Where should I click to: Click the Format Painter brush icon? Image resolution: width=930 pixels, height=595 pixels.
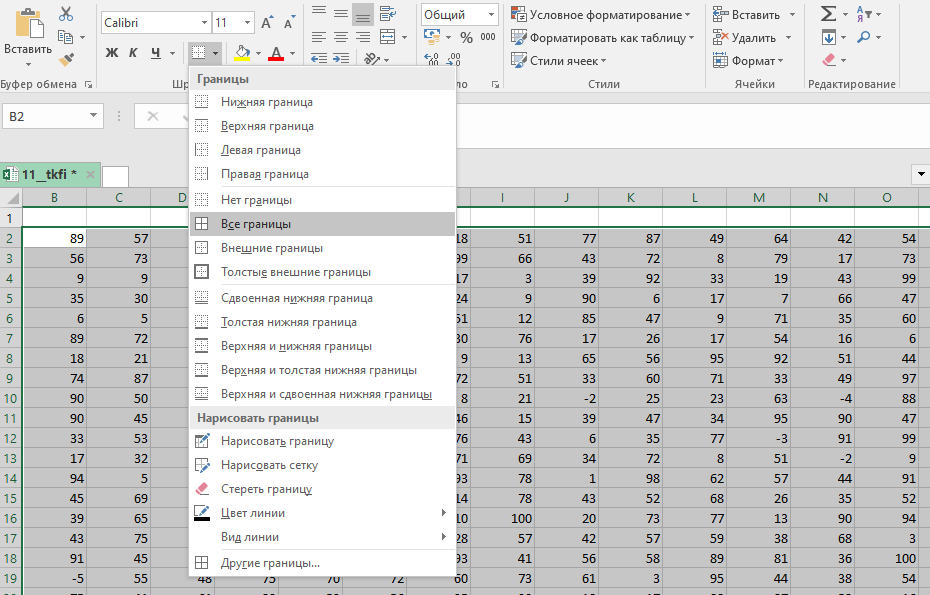[66, 61]
